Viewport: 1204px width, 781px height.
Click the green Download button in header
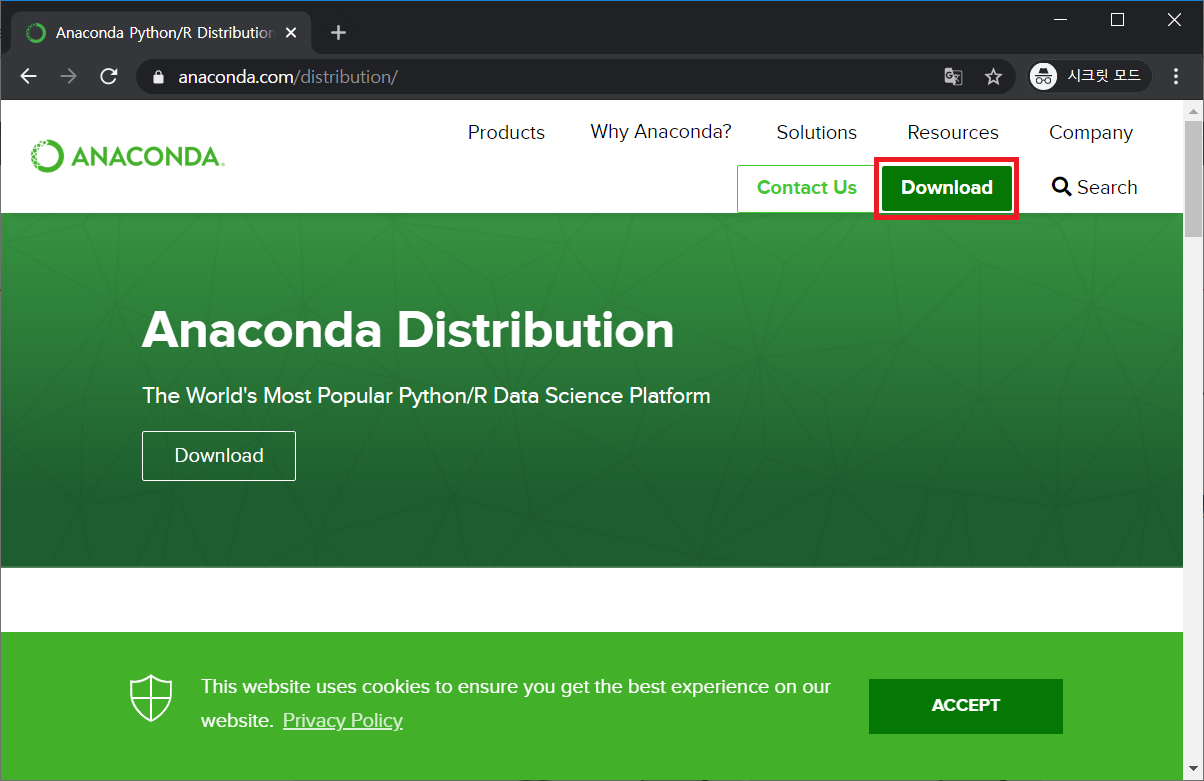(947, 188)
